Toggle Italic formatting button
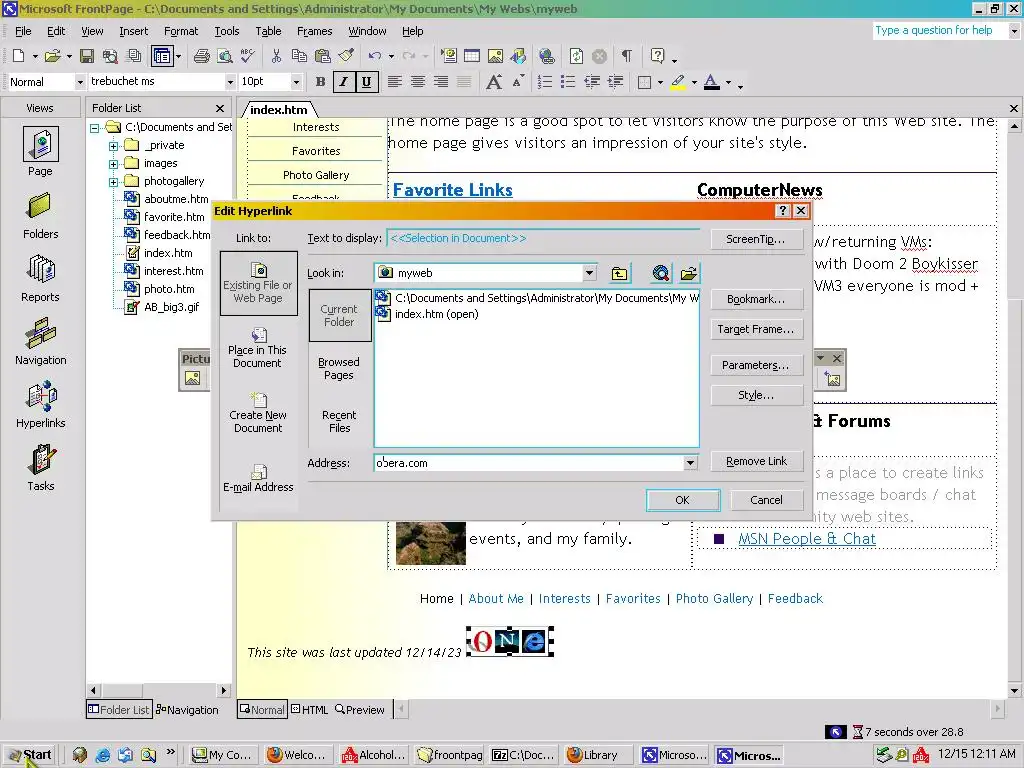The height and width of the screenshot is (768, 1024). (344, 82)
